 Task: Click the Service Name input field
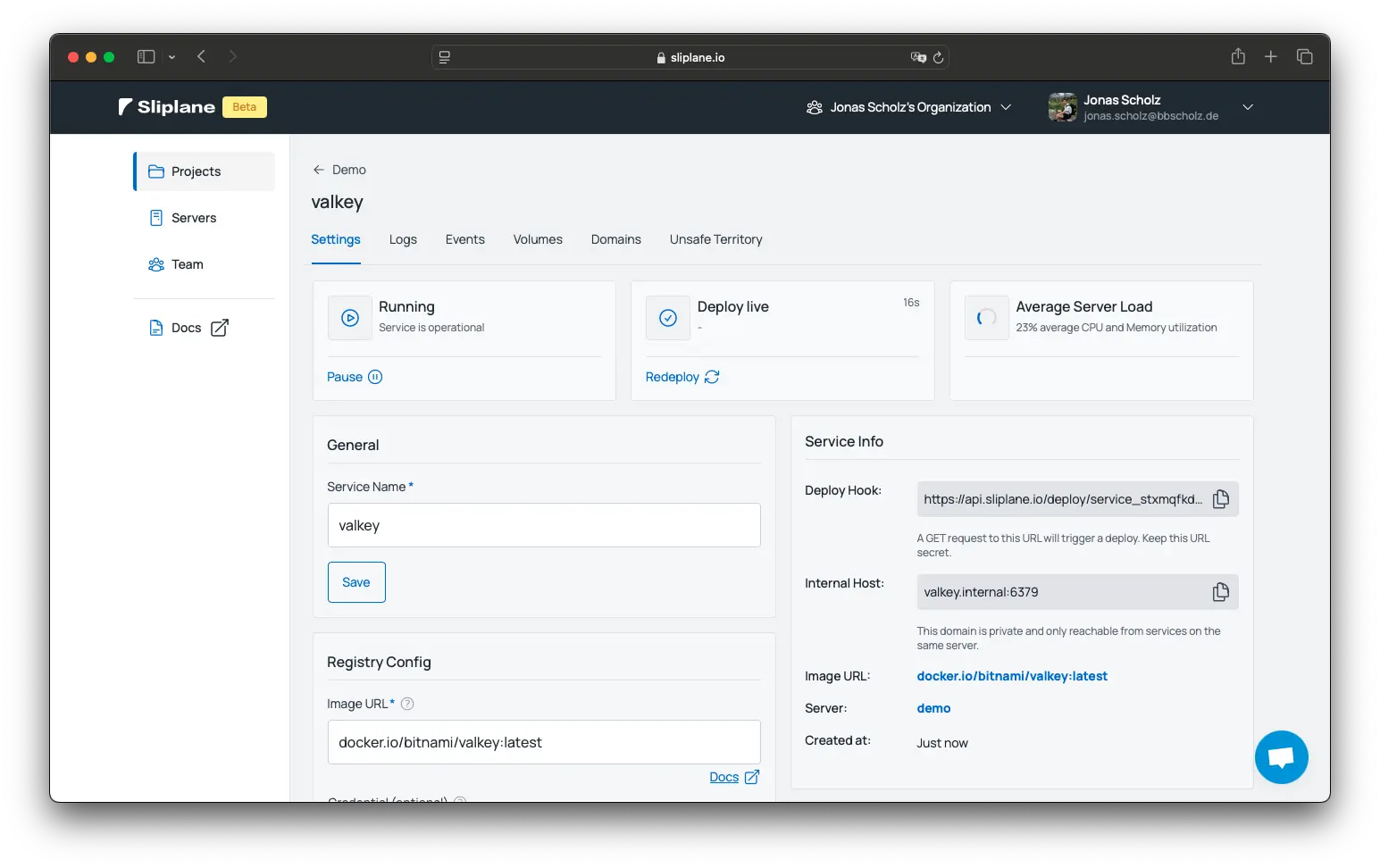544,525
